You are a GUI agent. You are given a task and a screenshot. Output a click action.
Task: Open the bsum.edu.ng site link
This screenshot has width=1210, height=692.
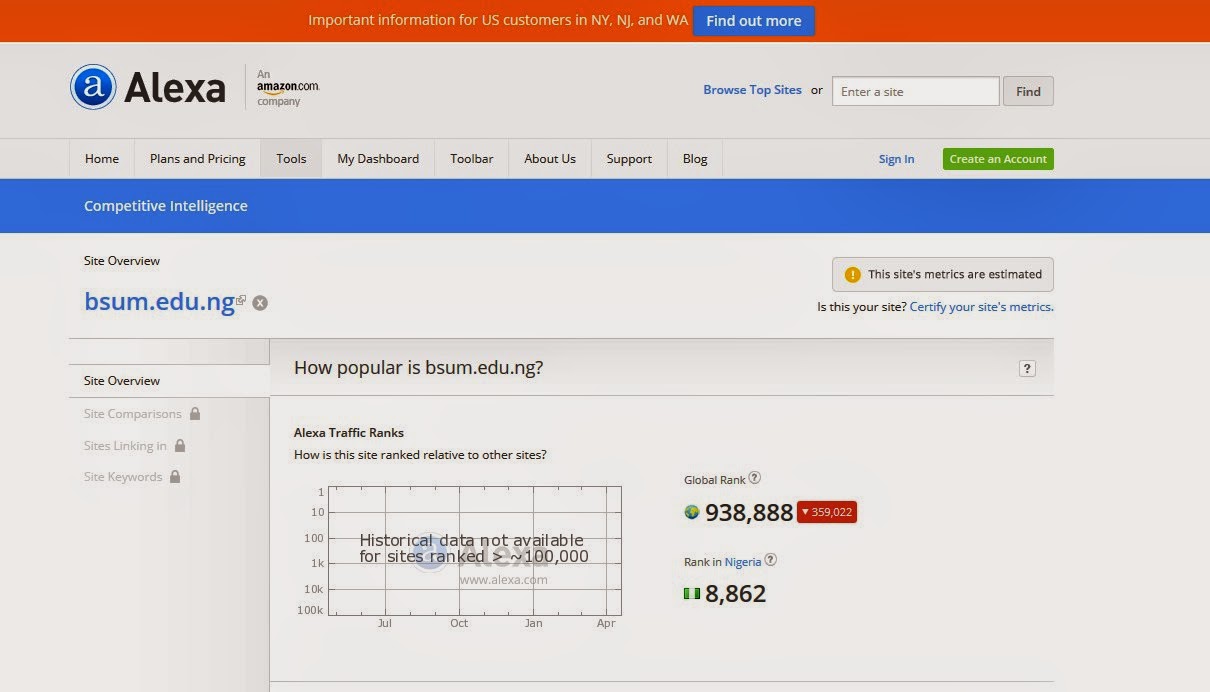(x=159, y=301)
